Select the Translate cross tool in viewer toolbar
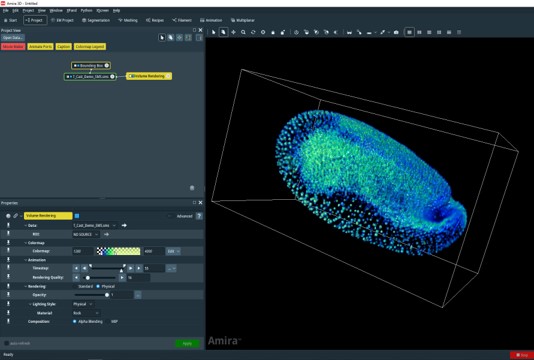534x360 pixels. (x=233, y=32)
